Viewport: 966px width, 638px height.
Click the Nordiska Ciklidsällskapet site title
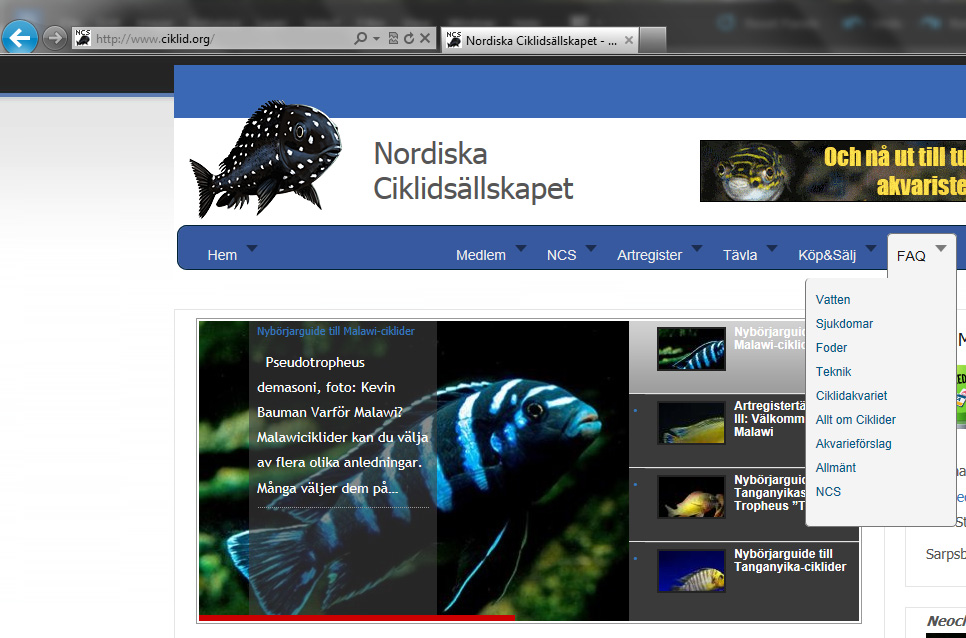tap(473, 171)
